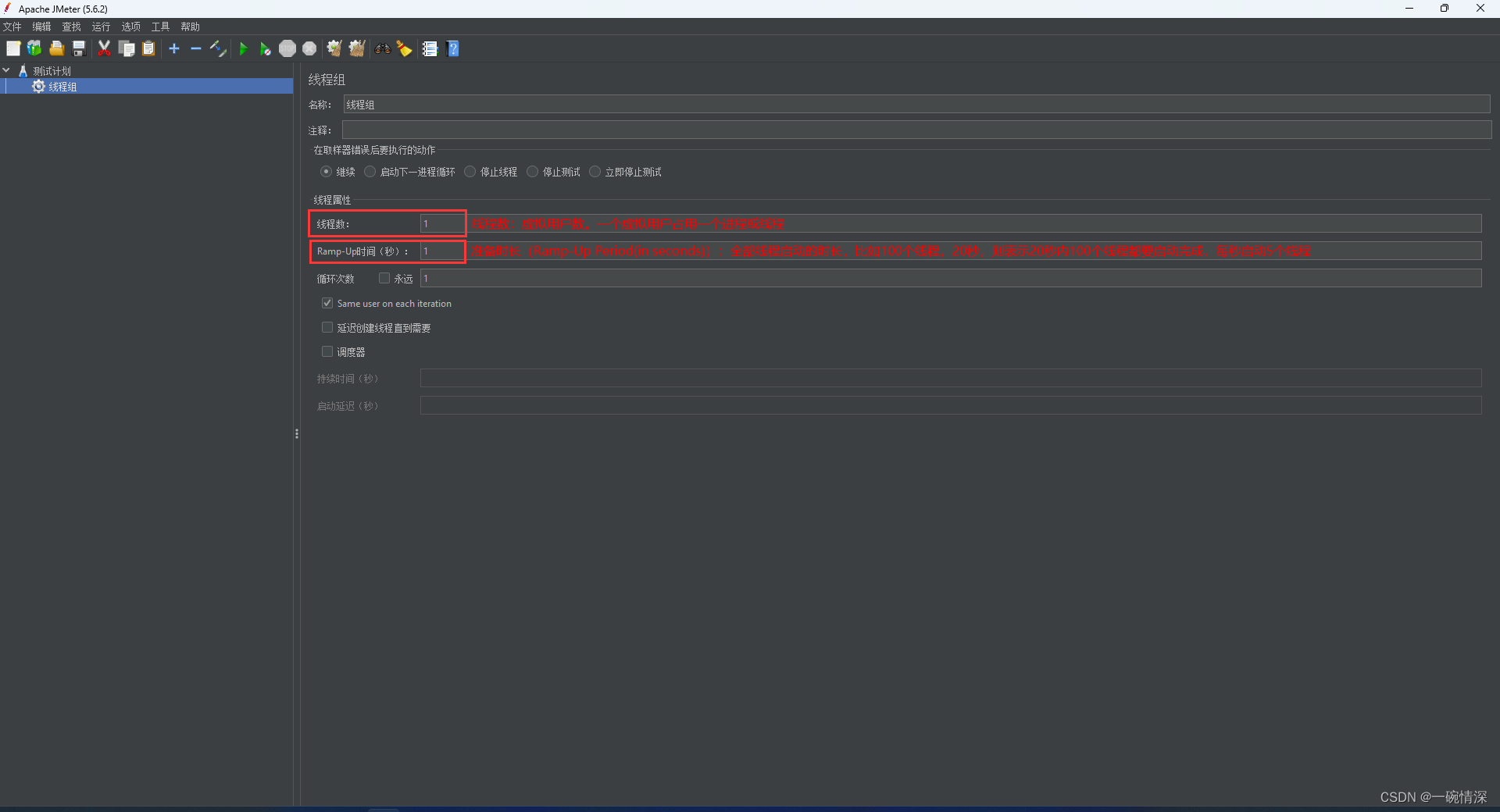
Task: Select the 启动下一进程循环 radio button
Action: (370, 172)
